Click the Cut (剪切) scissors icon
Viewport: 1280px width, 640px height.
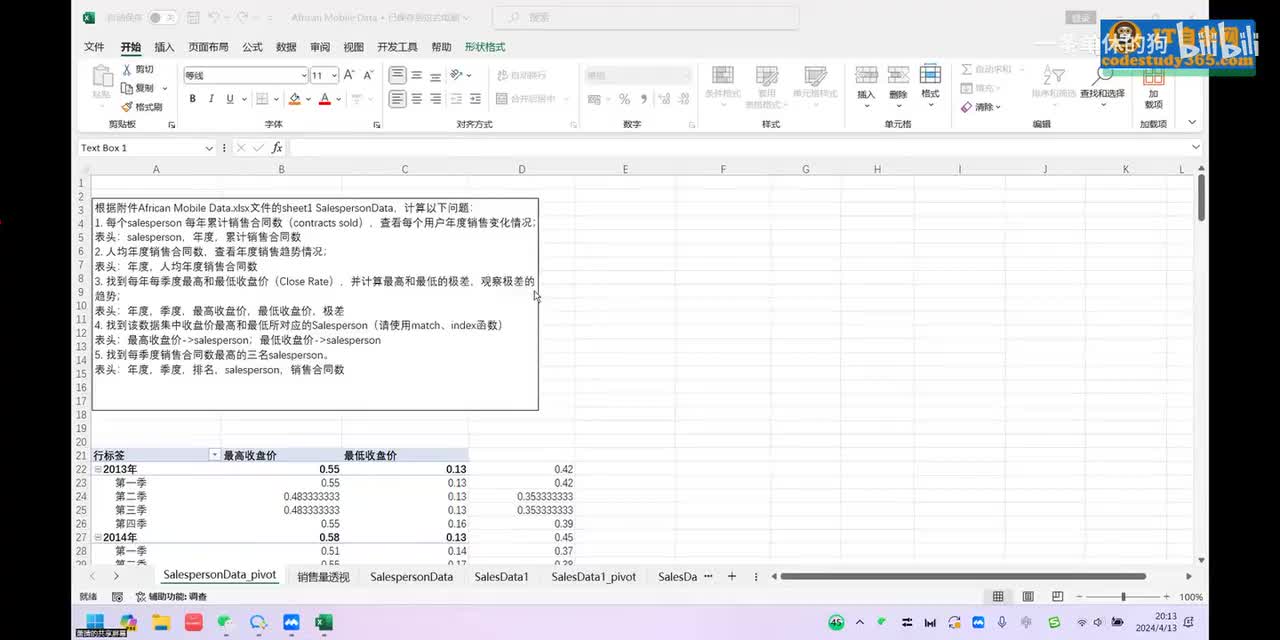click(127, 70)
